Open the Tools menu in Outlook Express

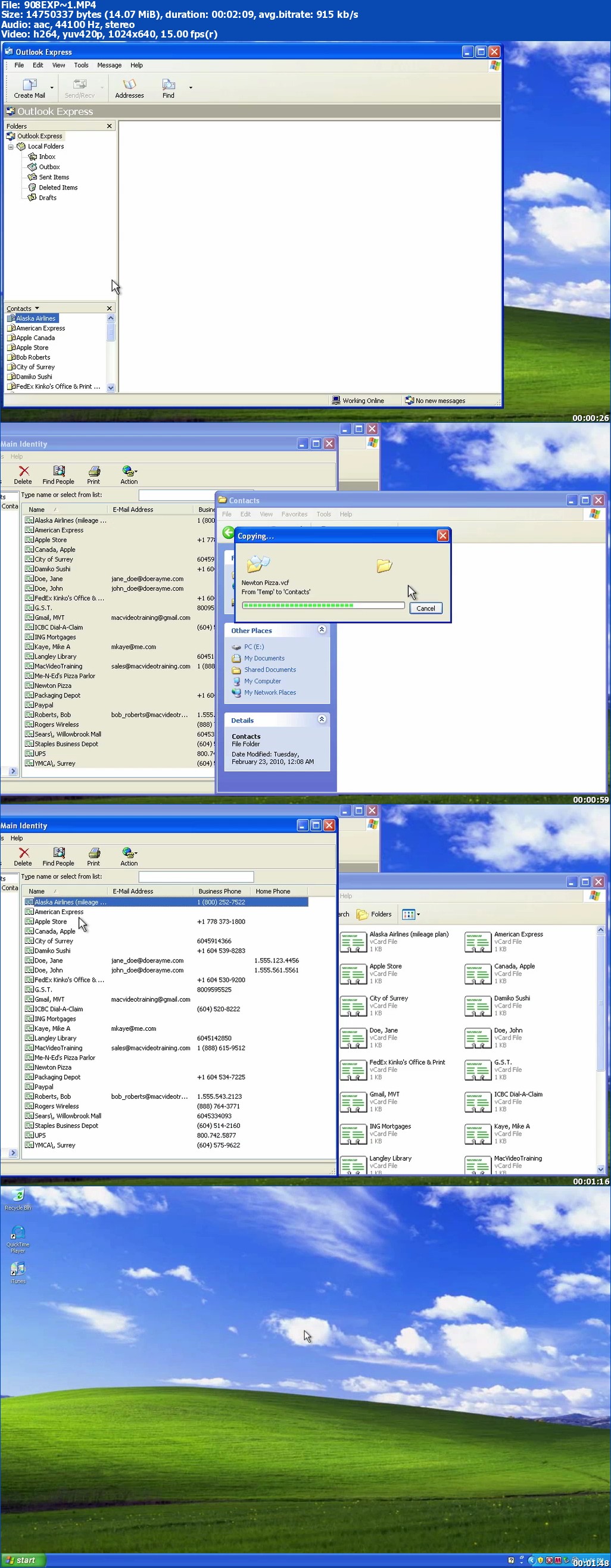click(x=81, y=65)
